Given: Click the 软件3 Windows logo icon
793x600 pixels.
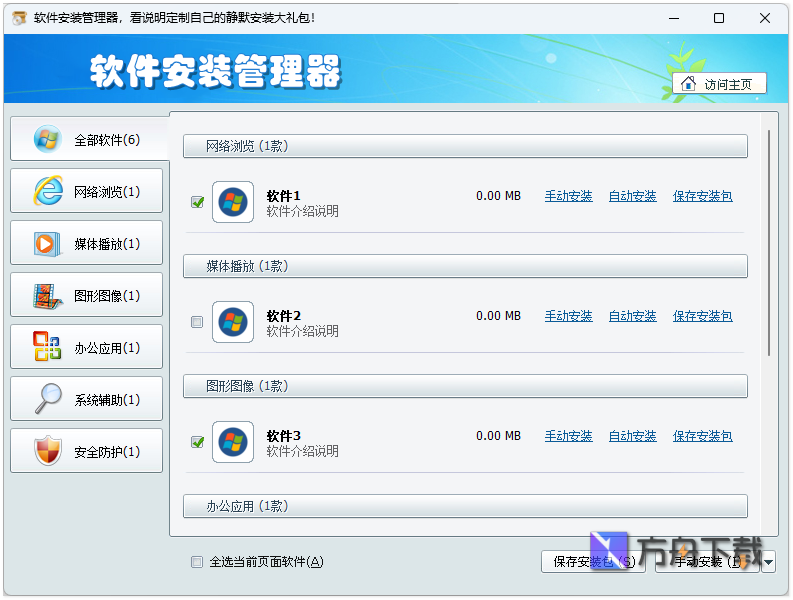Looking at the screenshot, I should click(x=233, y=442).
